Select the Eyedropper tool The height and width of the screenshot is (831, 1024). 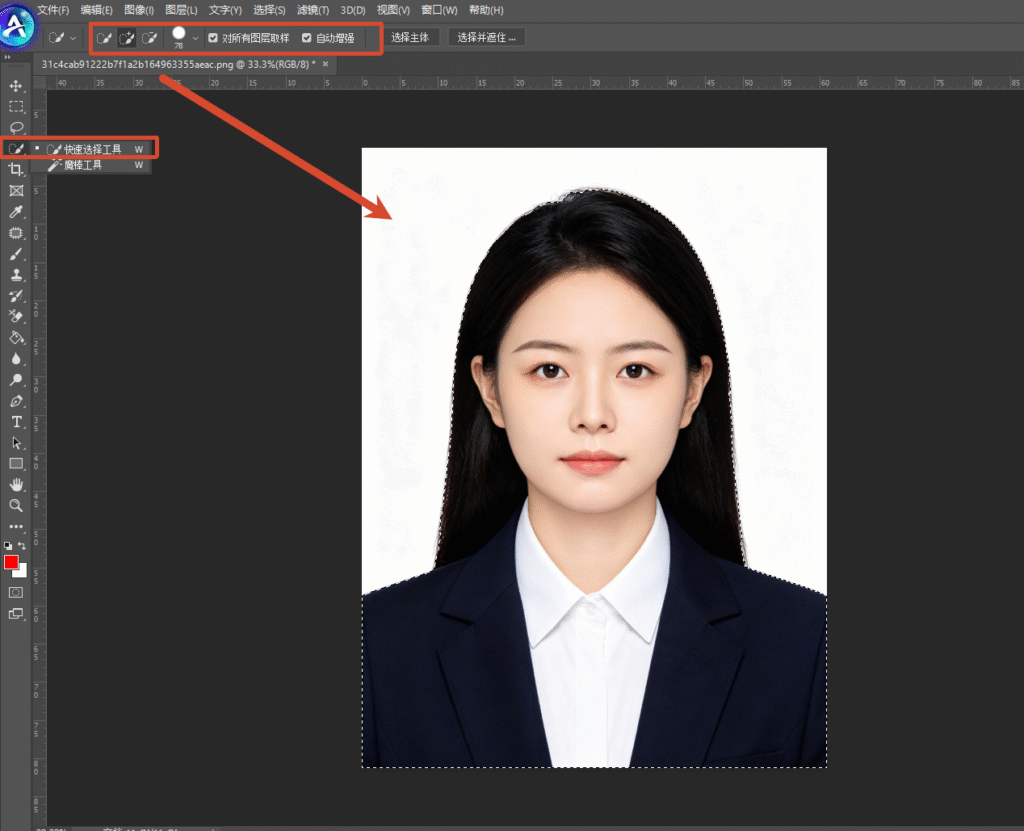click(x=16, y=212)
